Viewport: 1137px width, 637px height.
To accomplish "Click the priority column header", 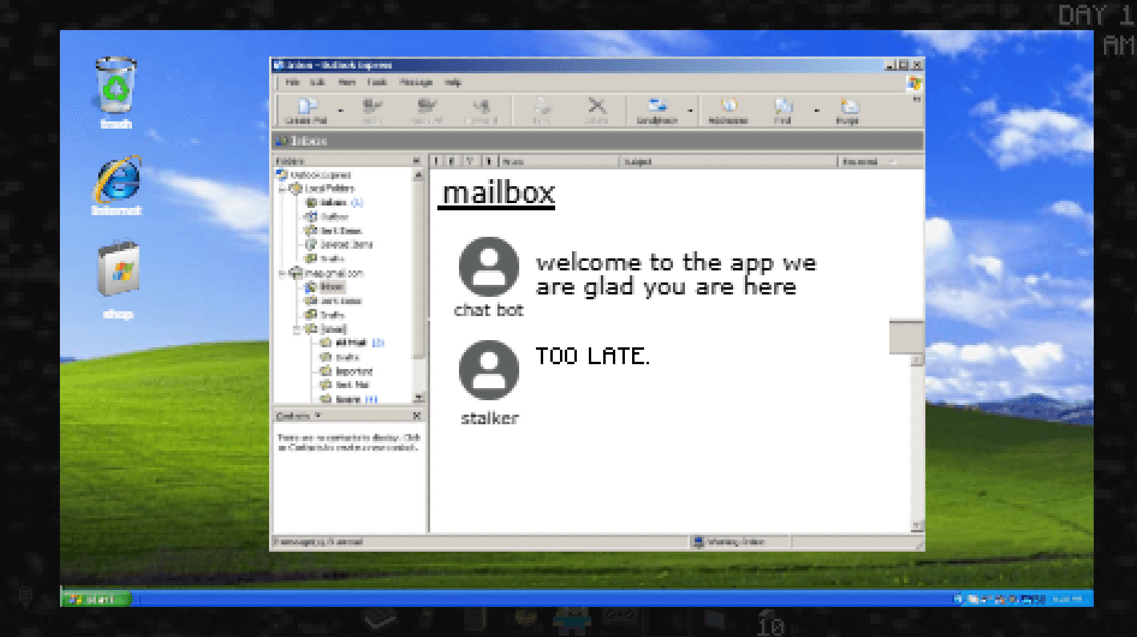I will (436, 162).
